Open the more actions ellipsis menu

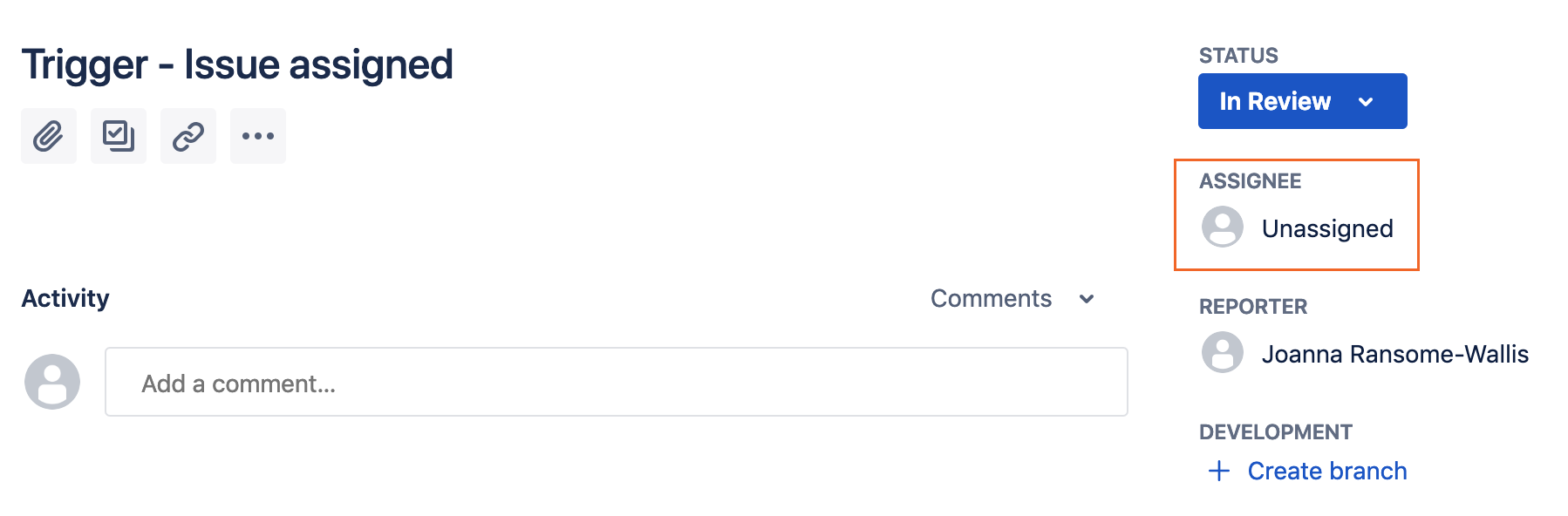coord(258,136)
